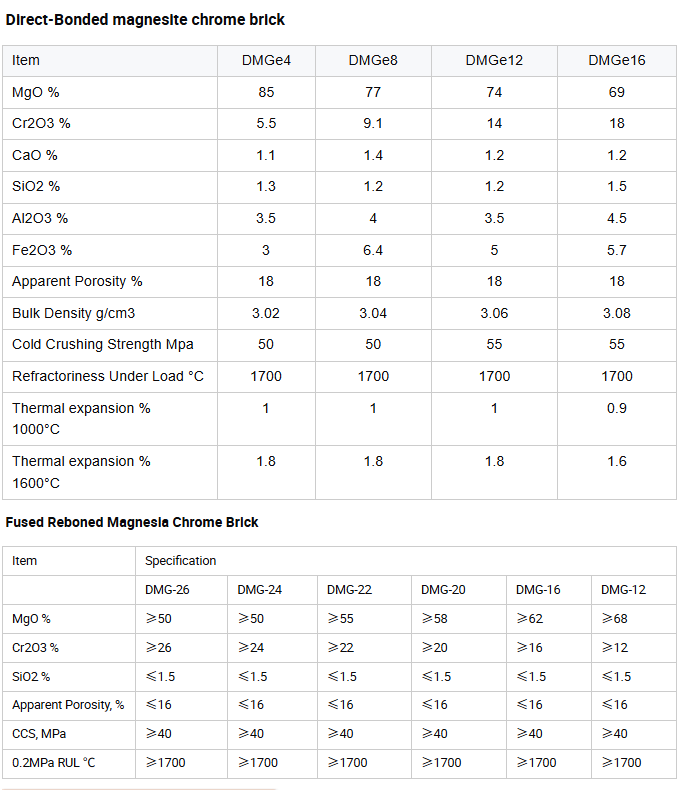This screenshot has height=790, width=683.
Task: Select Refractoriness Under Load °C row label
Action: pos(108,376)
